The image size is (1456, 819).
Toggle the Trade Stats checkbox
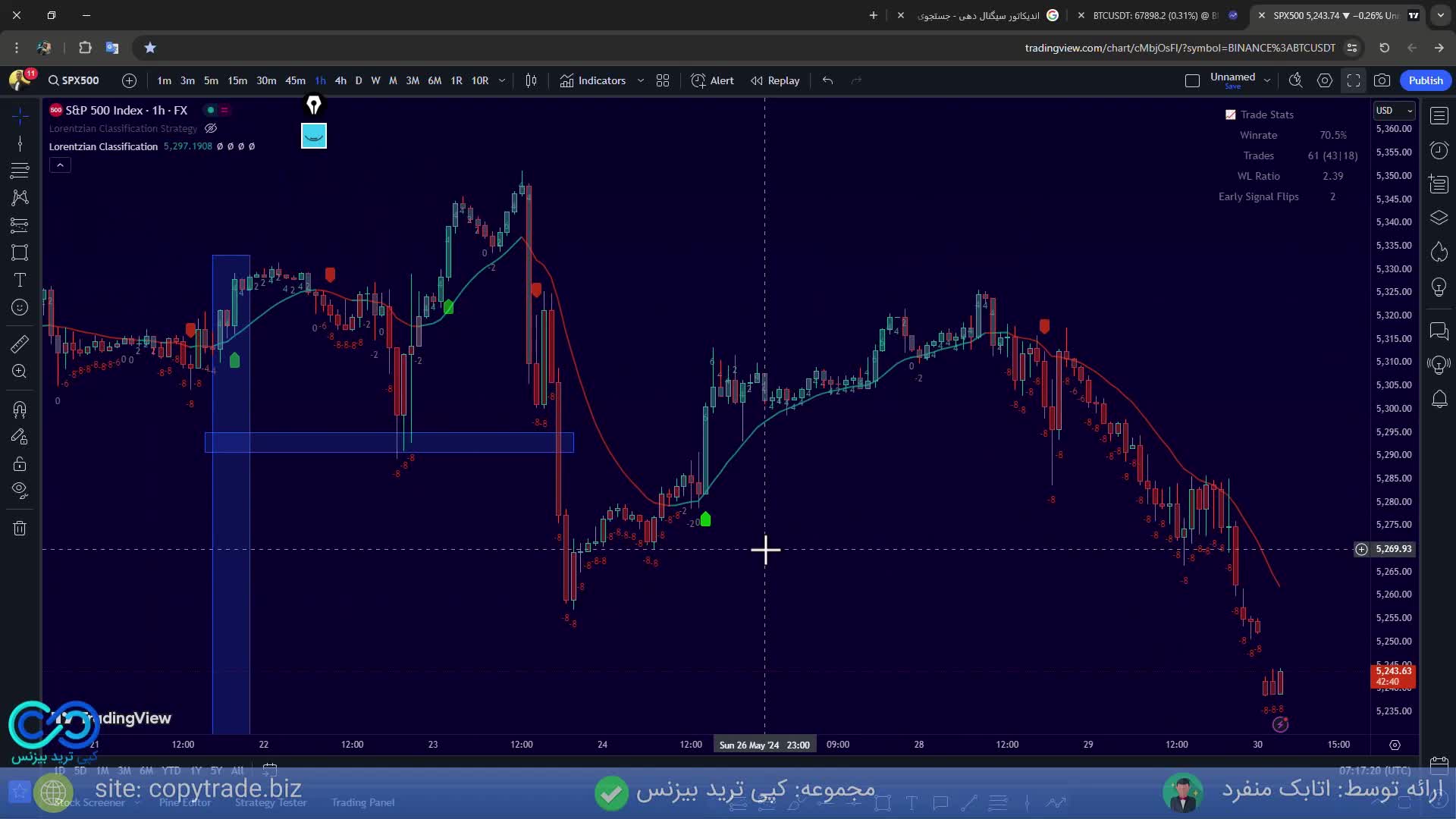[1230, 115]
